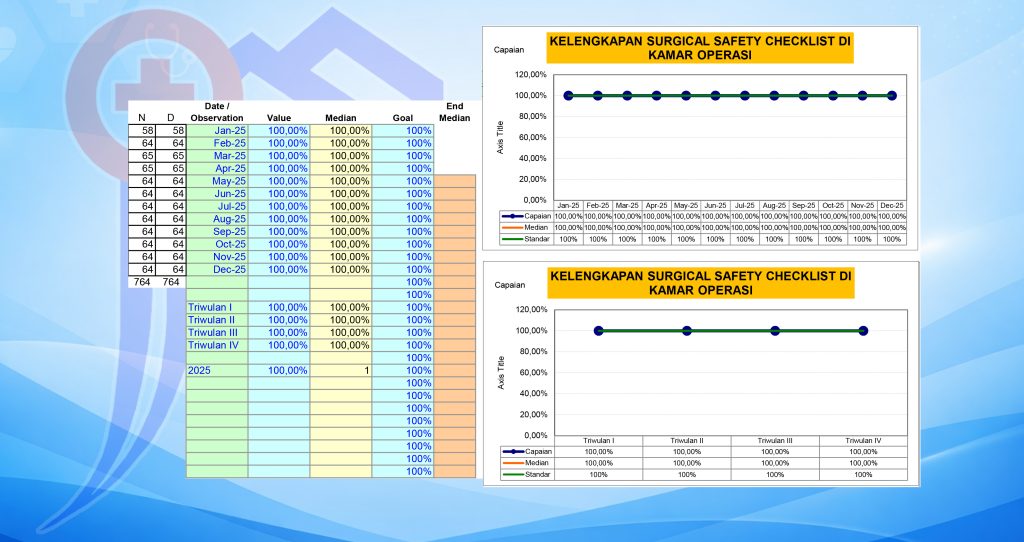Click the Median cell containing 1
The width and height of the screenshot is (1024, 542).
340,370
